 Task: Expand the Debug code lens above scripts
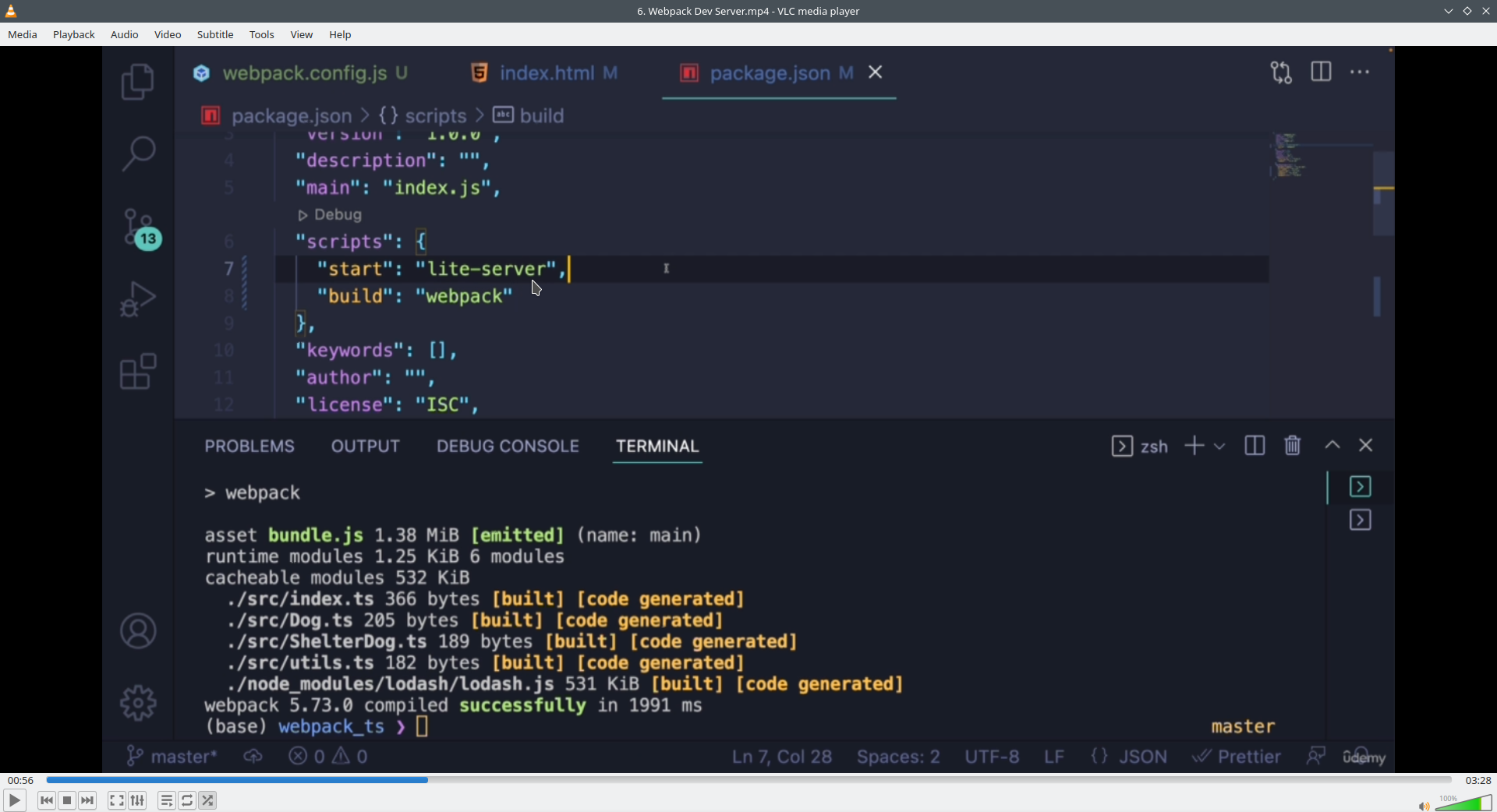click(x=330, y=215)
